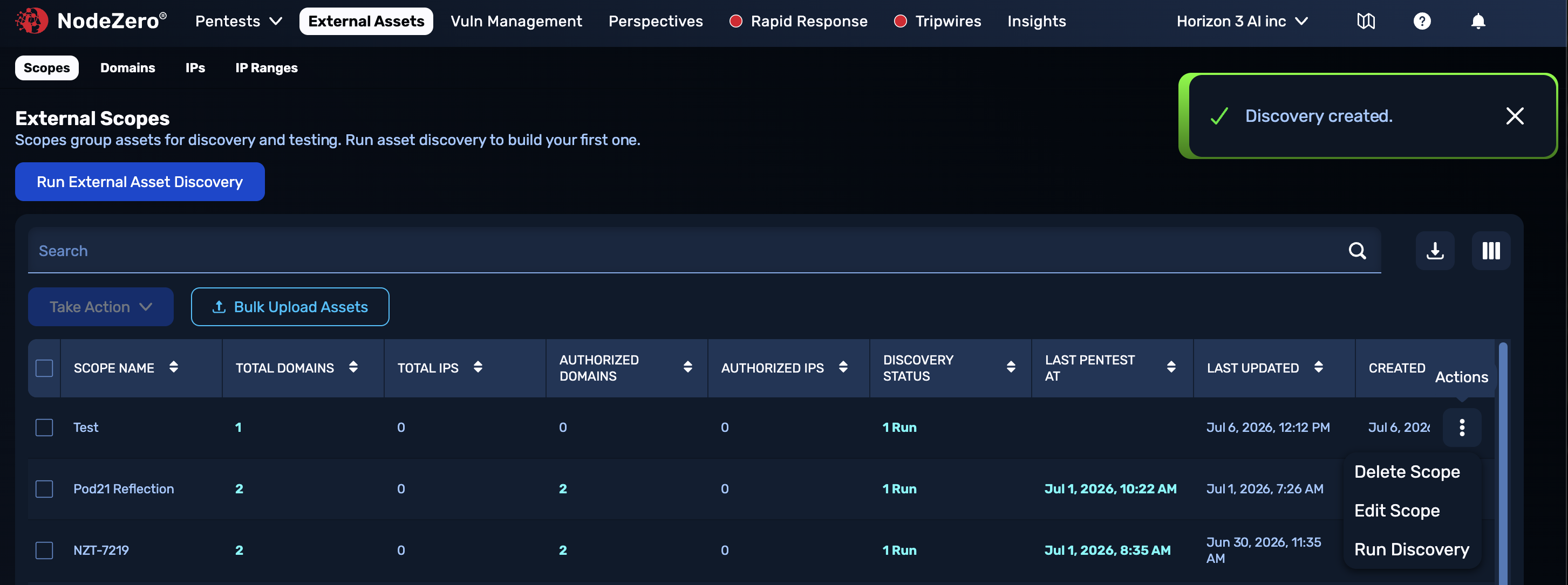This screenshot has width=1568, height=585.
Task: Sort by Authorized Domains column
Action: [688, 367]
